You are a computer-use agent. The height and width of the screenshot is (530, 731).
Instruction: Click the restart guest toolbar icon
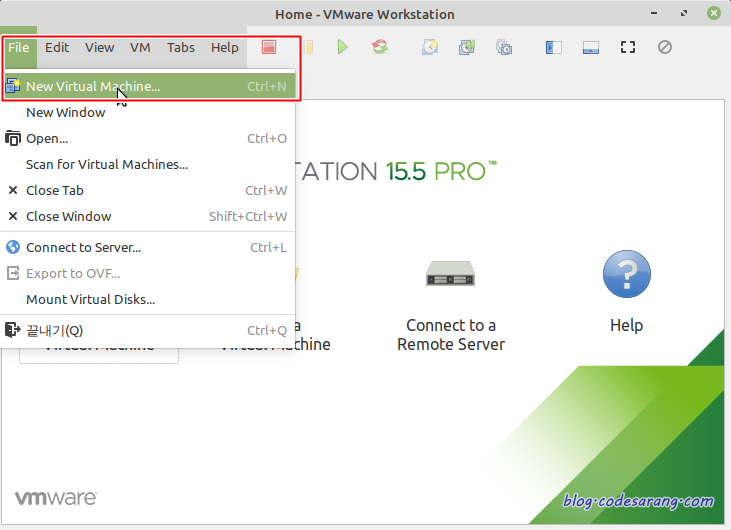click(x=380, y=47)
